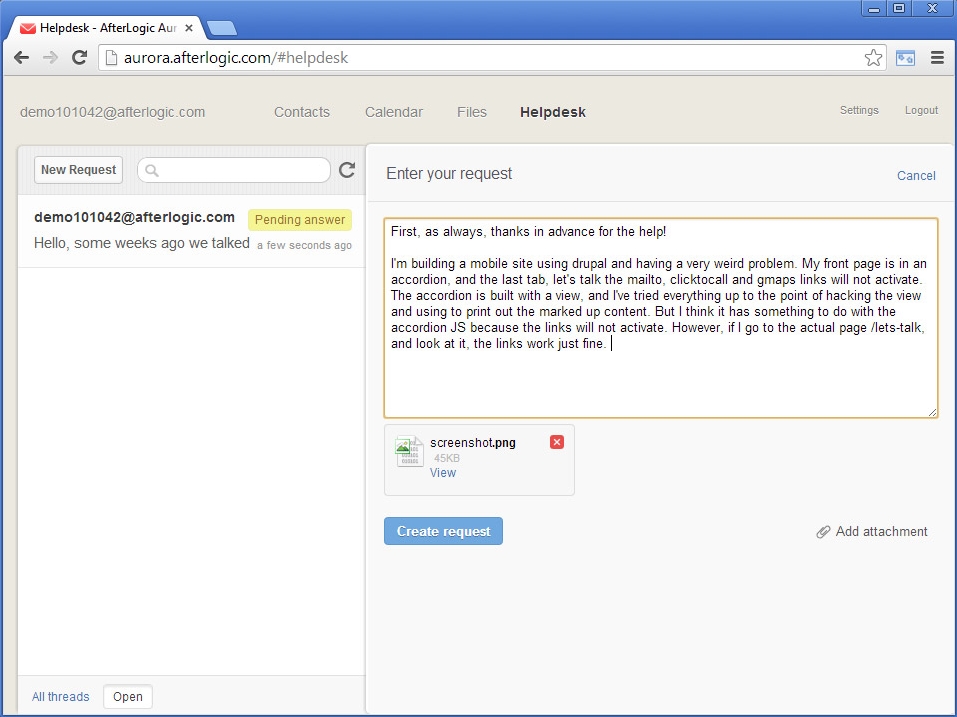Viewport: 957px width, 717px height.
Task: Remove screenshot.png attachment with red X
Action: [x=557, y=442]
